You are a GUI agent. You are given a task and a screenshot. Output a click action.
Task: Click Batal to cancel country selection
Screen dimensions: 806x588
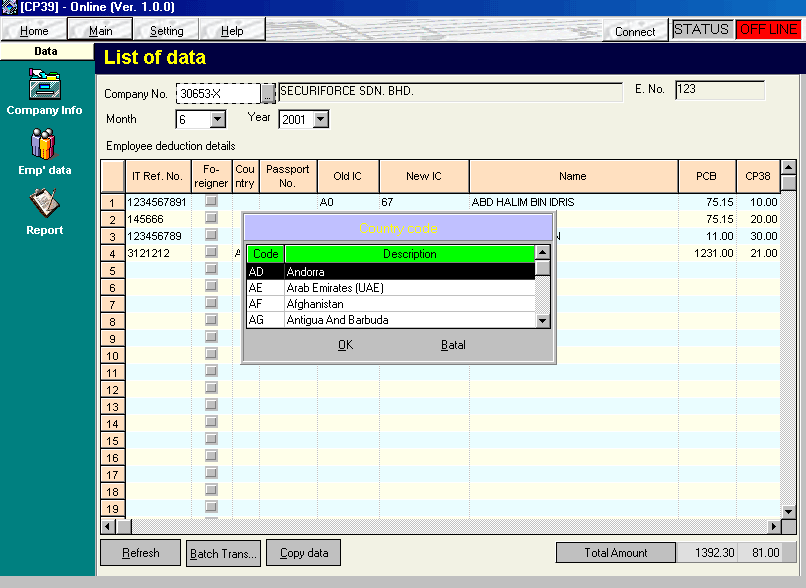453,345
